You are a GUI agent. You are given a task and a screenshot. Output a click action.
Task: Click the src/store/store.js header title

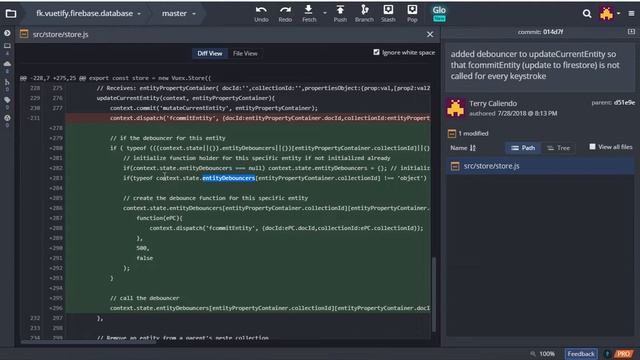click(x=60, y=34)
